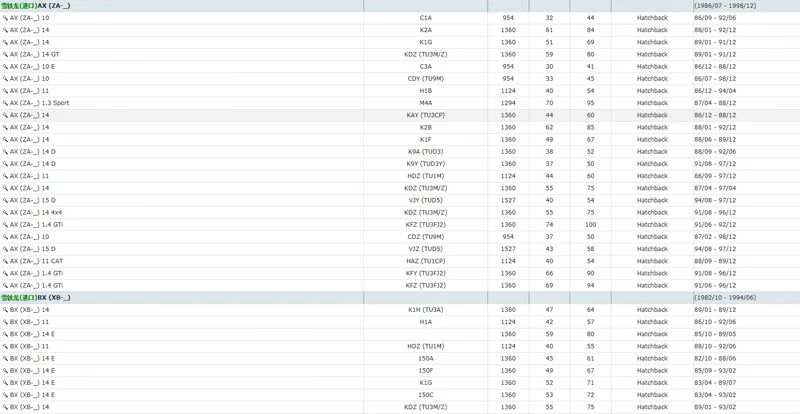Select the engine code KAY (TU3CP)
800x414 pixels.
point(426,115)
